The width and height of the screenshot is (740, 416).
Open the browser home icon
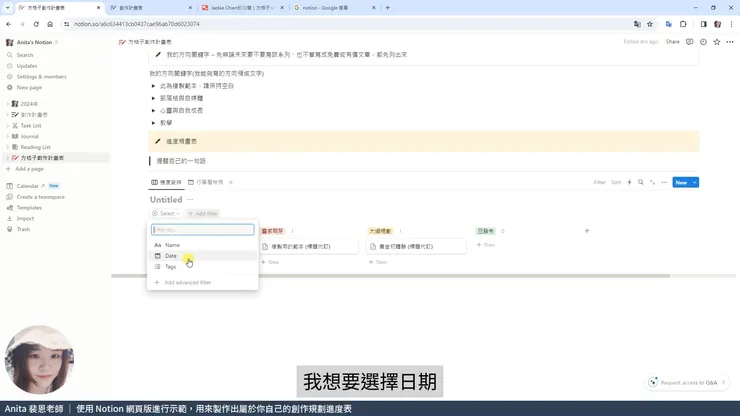tap(50, 24)
